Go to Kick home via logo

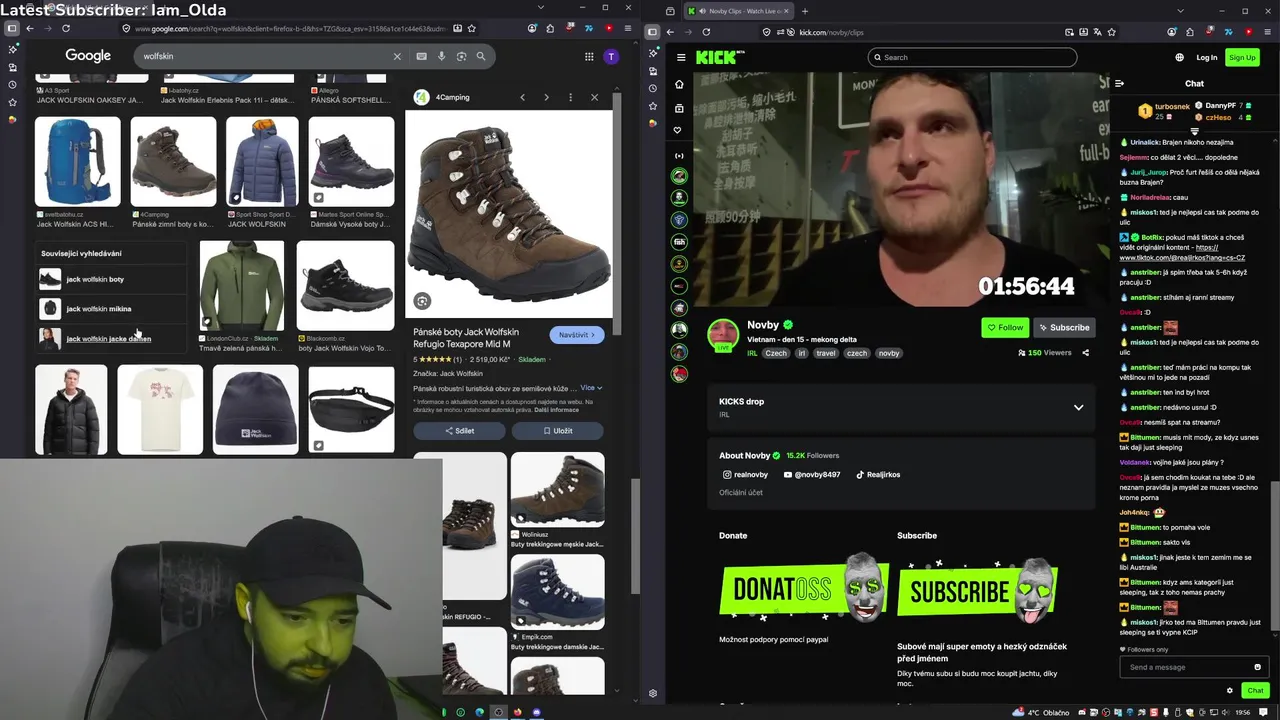click(x=720, y=58)
